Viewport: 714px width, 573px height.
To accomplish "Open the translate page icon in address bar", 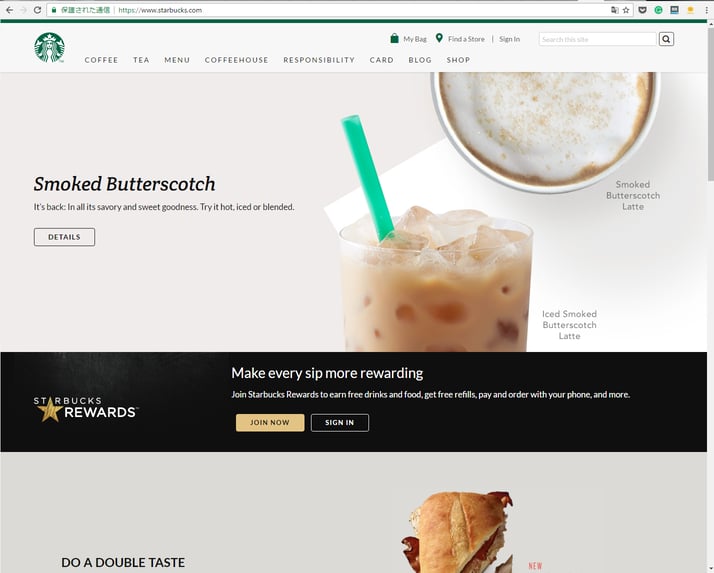I will pos(615,10).
